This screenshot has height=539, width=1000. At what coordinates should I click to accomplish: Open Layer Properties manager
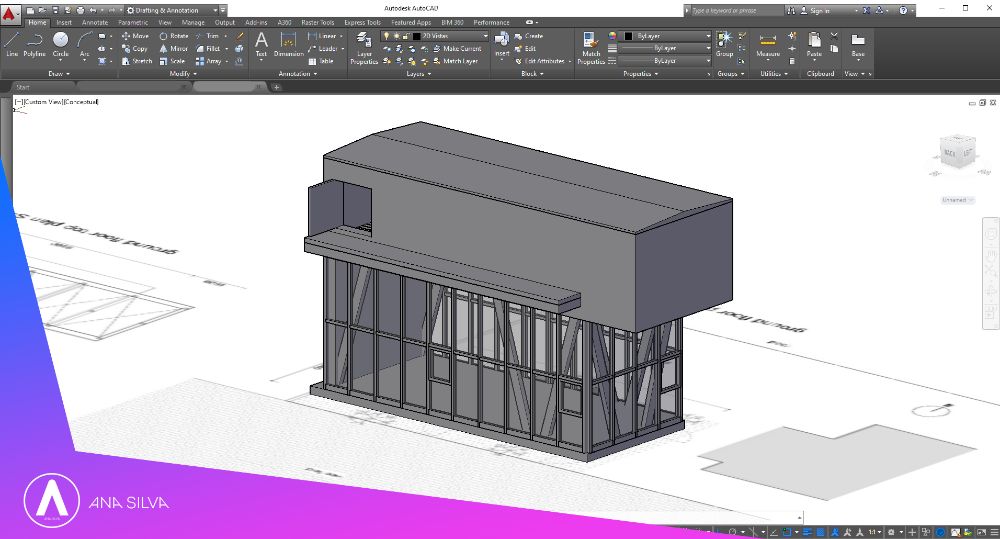coord(364,48)
